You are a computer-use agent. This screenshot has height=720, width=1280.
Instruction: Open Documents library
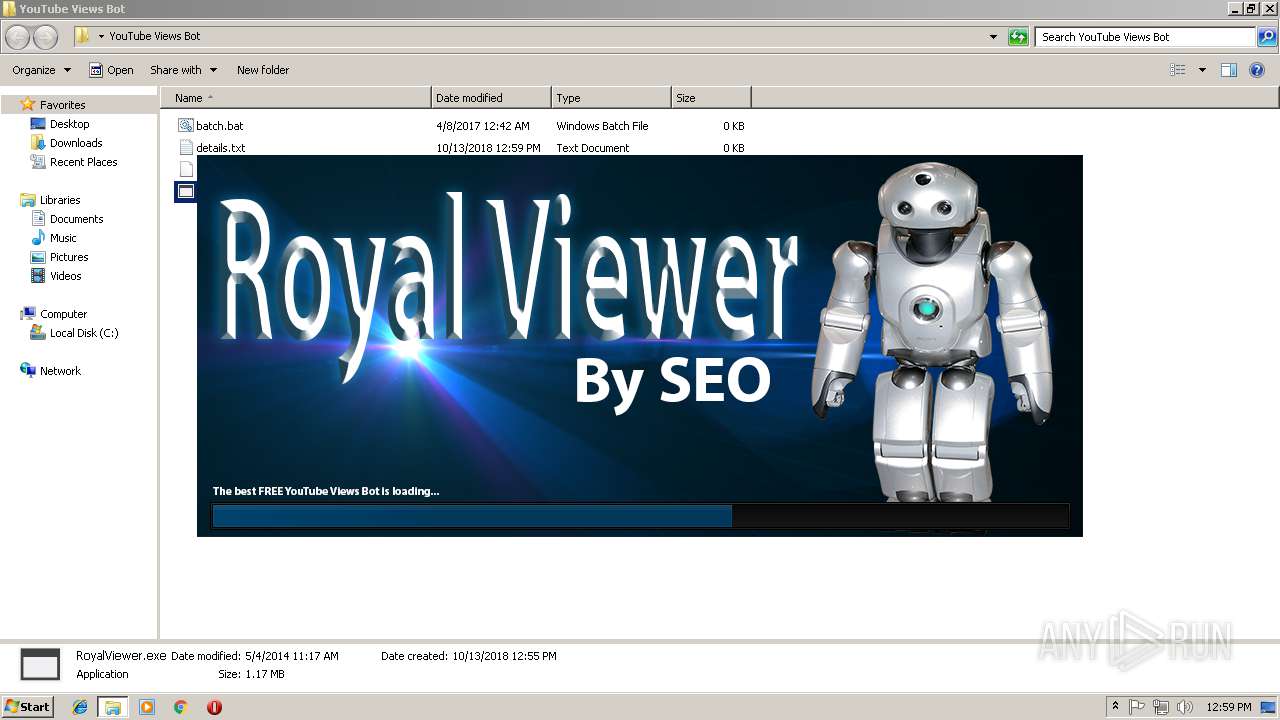coord(76,219)
